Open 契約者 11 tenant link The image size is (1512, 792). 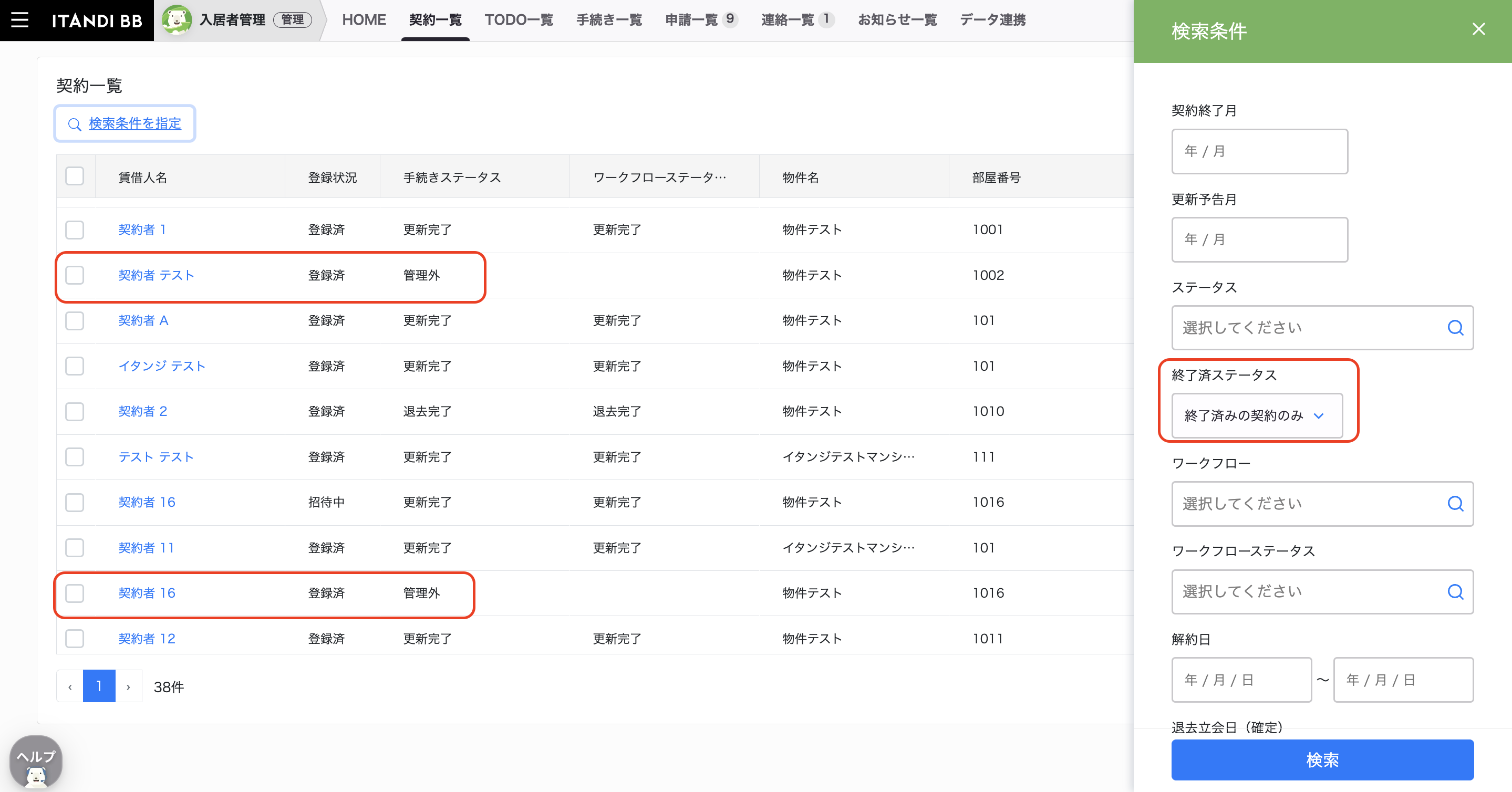146,547
